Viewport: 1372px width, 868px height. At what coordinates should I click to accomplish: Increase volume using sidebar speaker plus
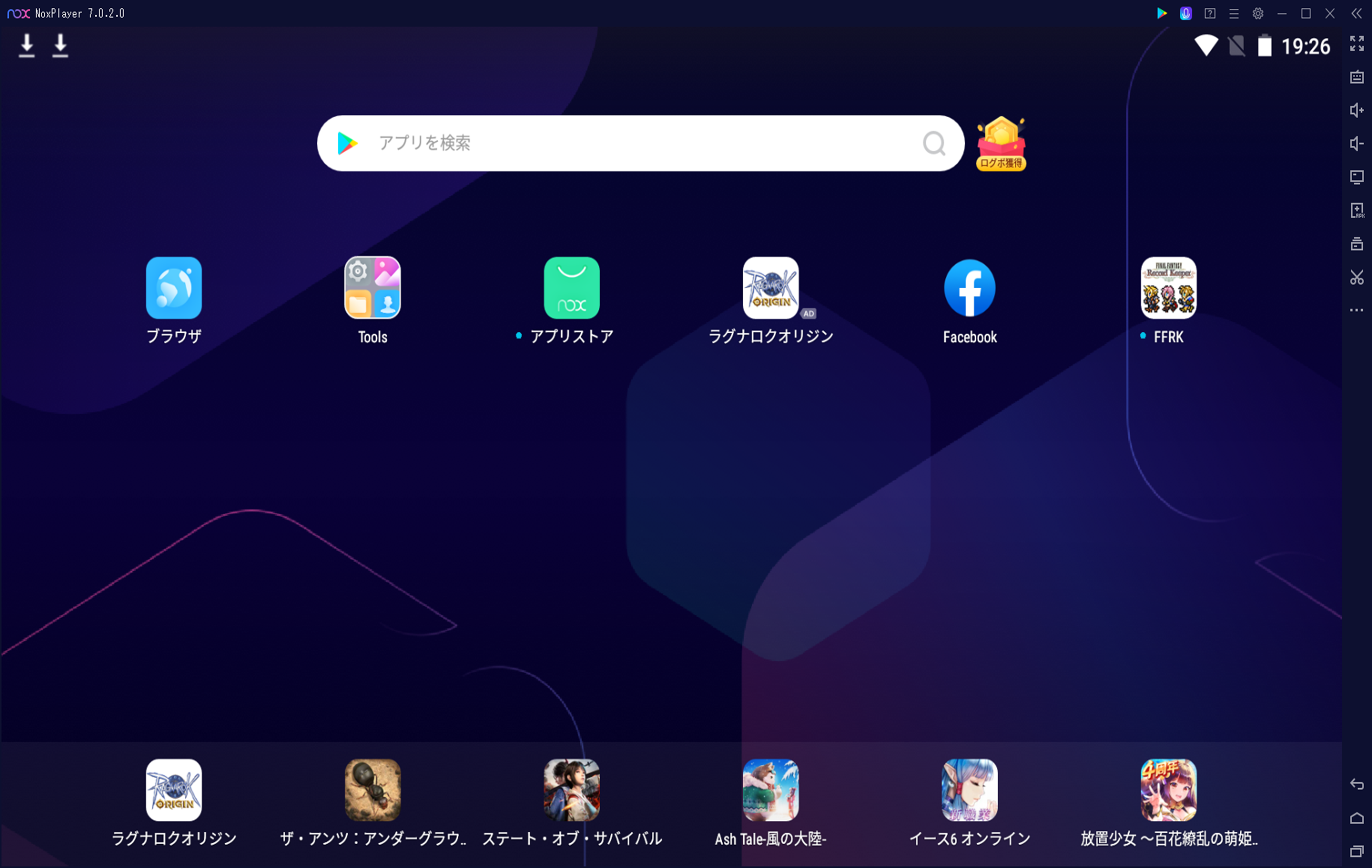point(1356,110)
